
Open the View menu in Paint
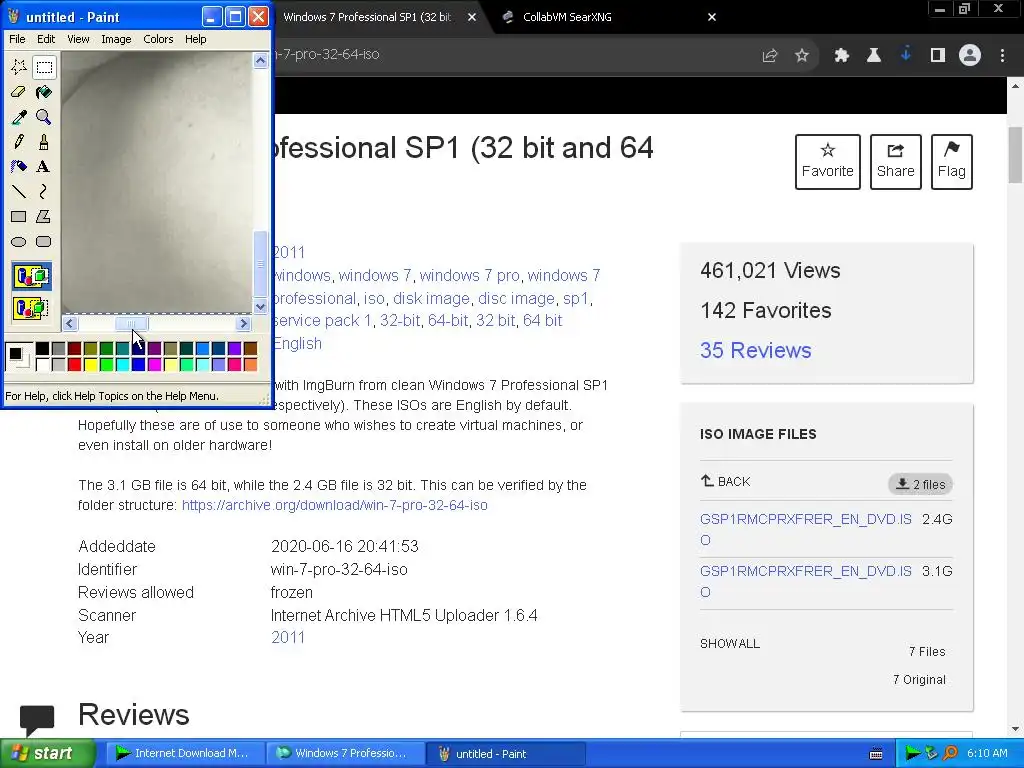click(78, 39)
